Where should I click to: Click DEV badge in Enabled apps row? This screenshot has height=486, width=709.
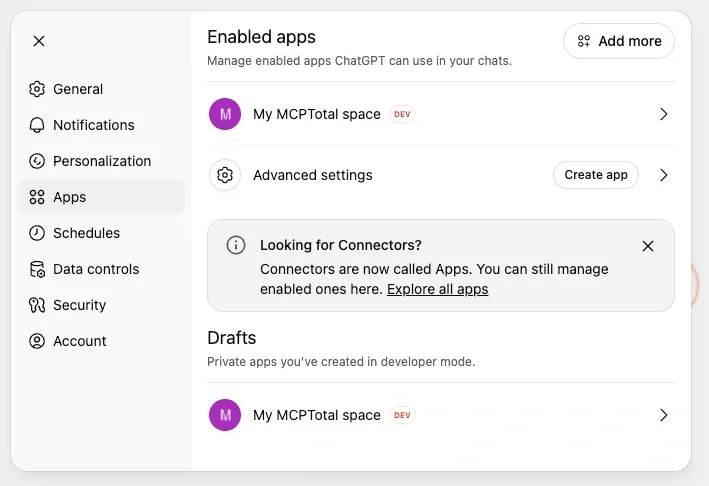pyautogui.click(x=402, y=114)
